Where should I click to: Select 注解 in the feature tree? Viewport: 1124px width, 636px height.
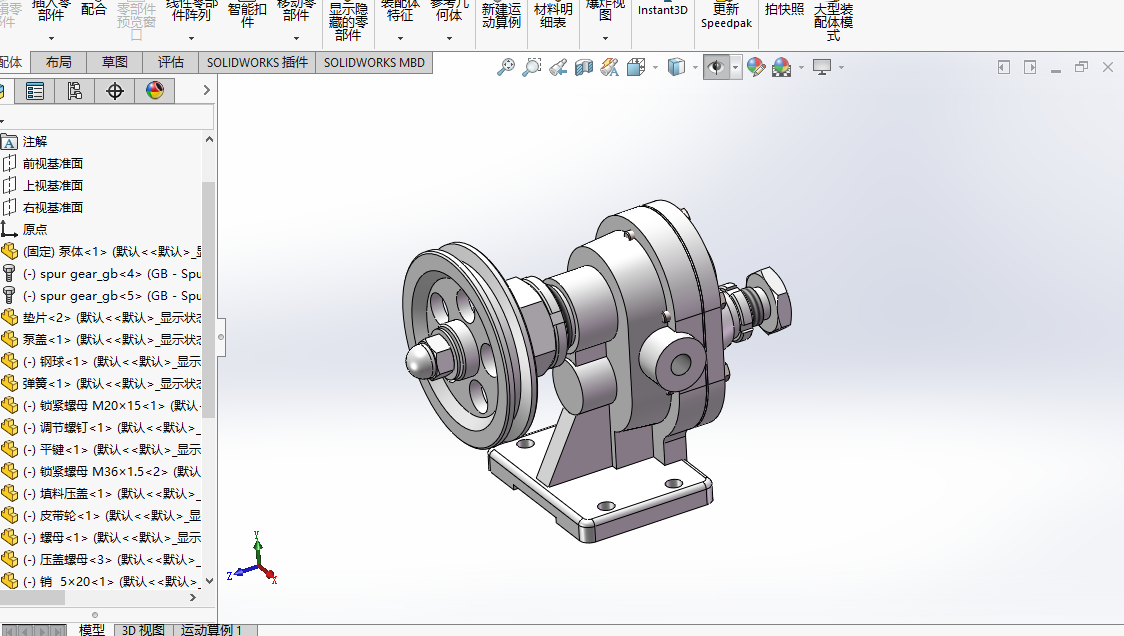coord(35,141)
